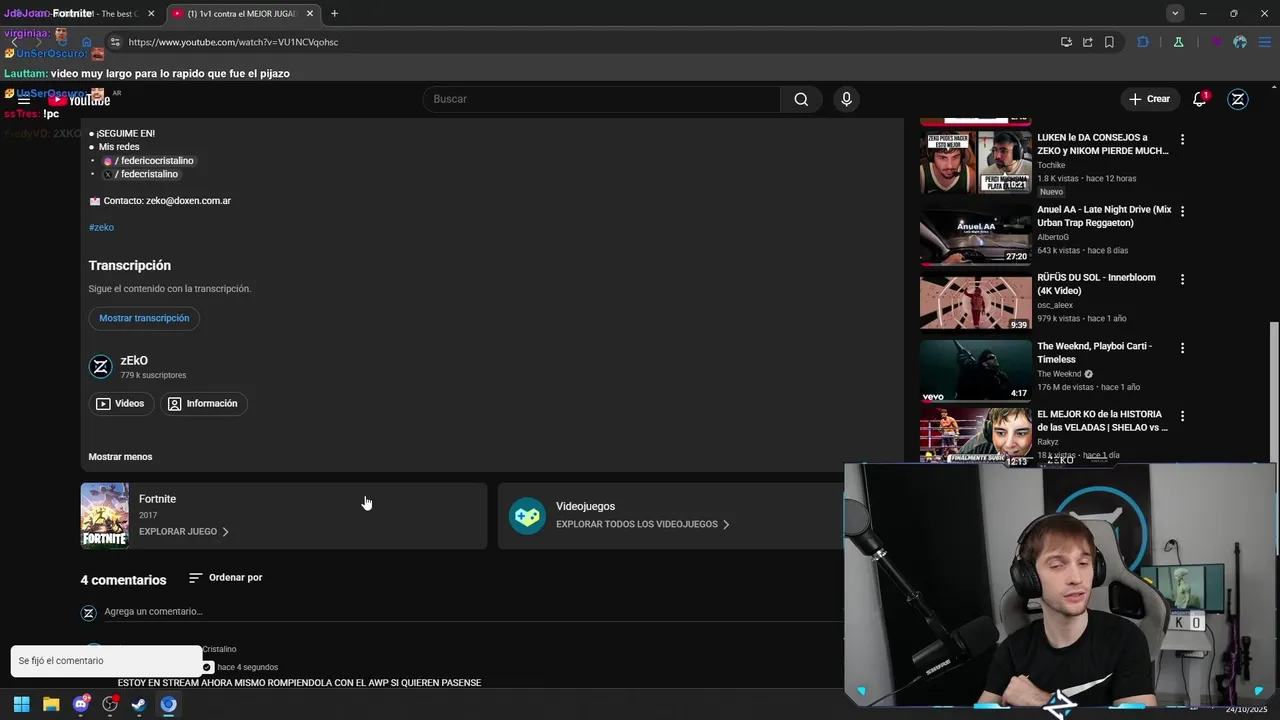Click the #zeko hashtag
The image size is (1280, 720).
[101, 227]
